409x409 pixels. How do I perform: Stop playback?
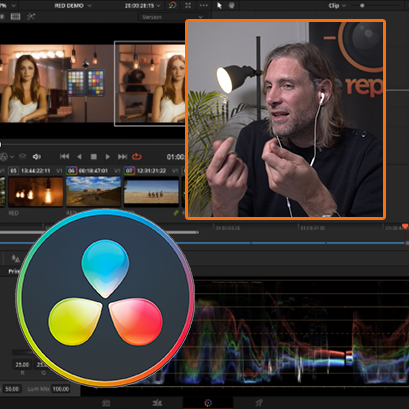pyautogui.click(x=94, y=157)
